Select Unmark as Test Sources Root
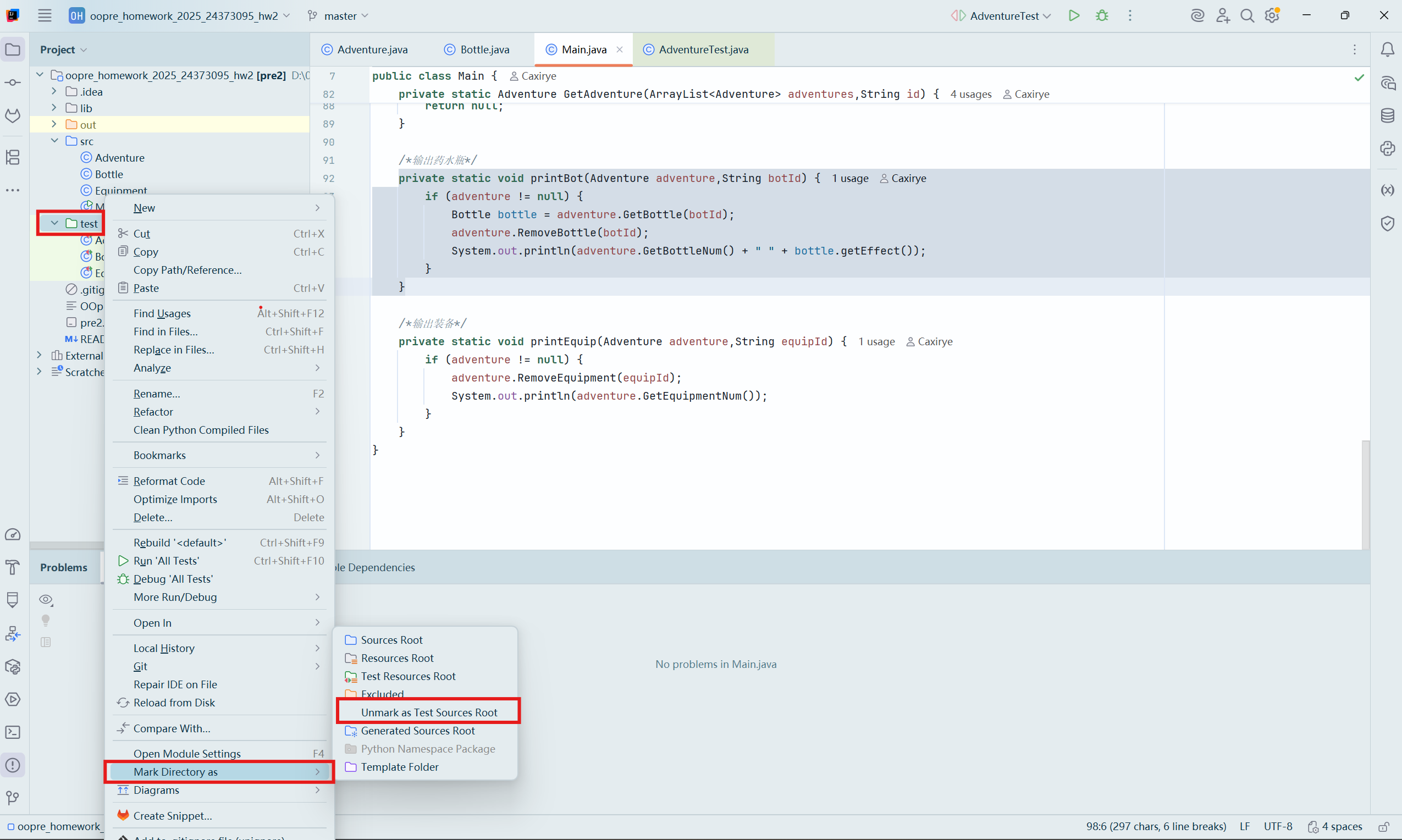Screen dimensions: 1402x840 point(428,712)
